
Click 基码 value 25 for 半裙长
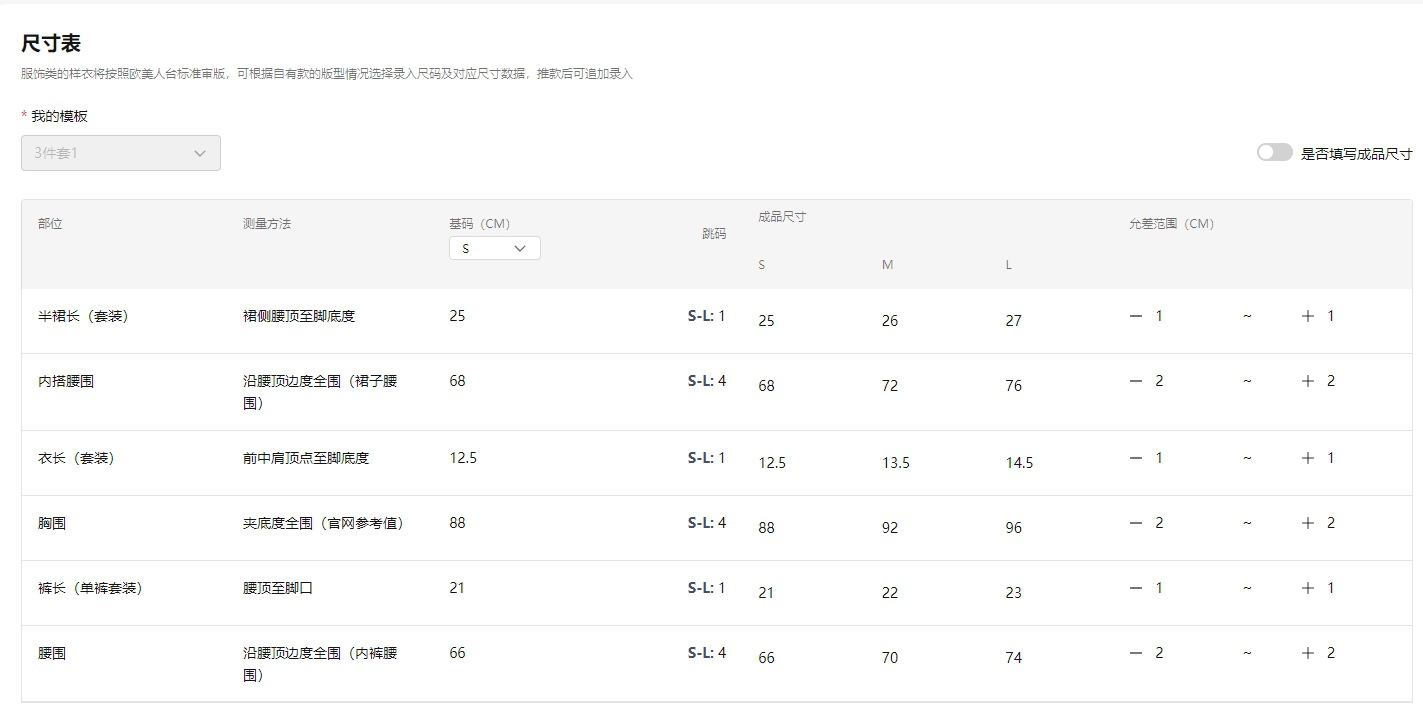457,316
